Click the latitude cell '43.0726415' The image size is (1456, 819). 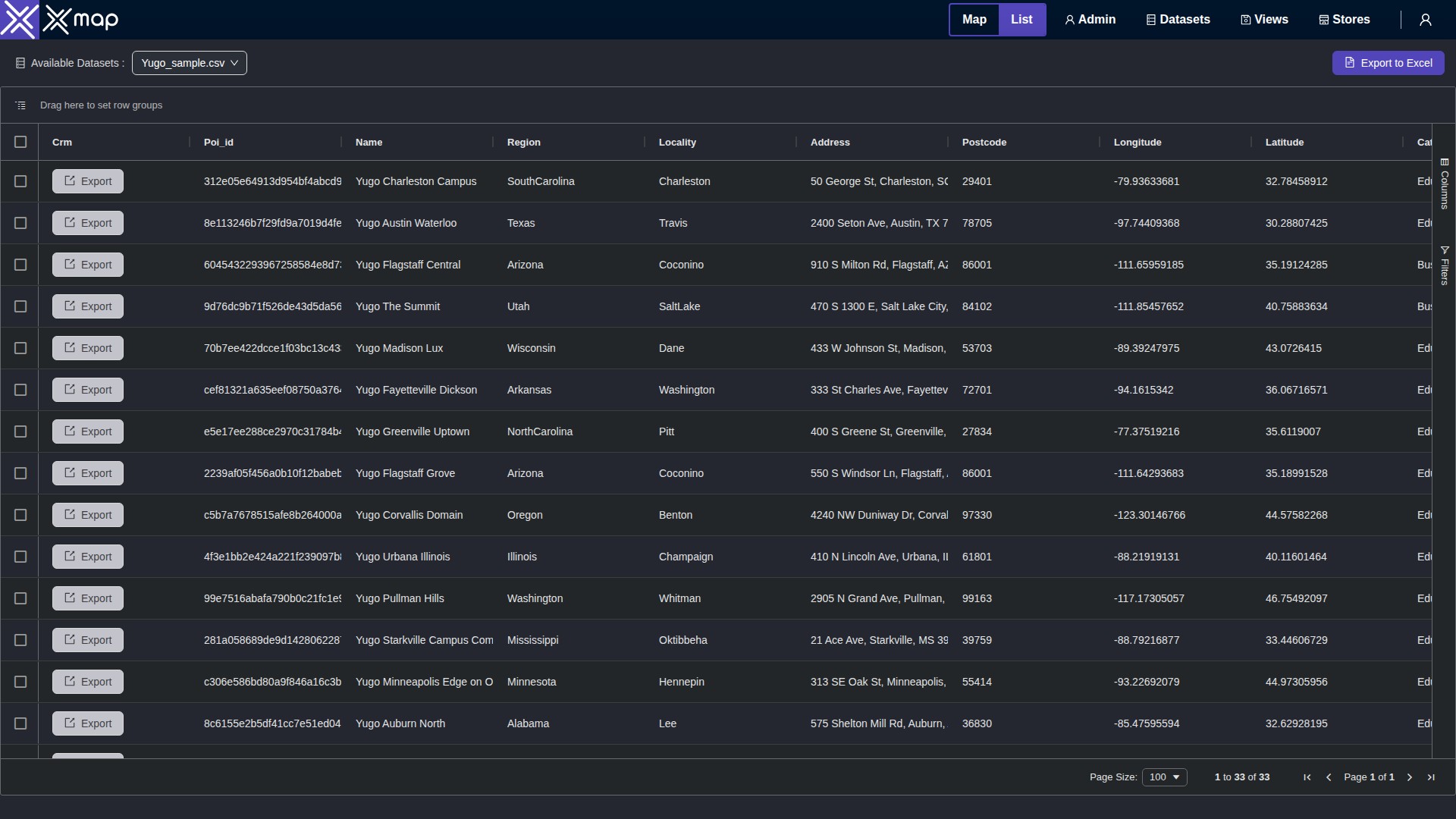1294,348
